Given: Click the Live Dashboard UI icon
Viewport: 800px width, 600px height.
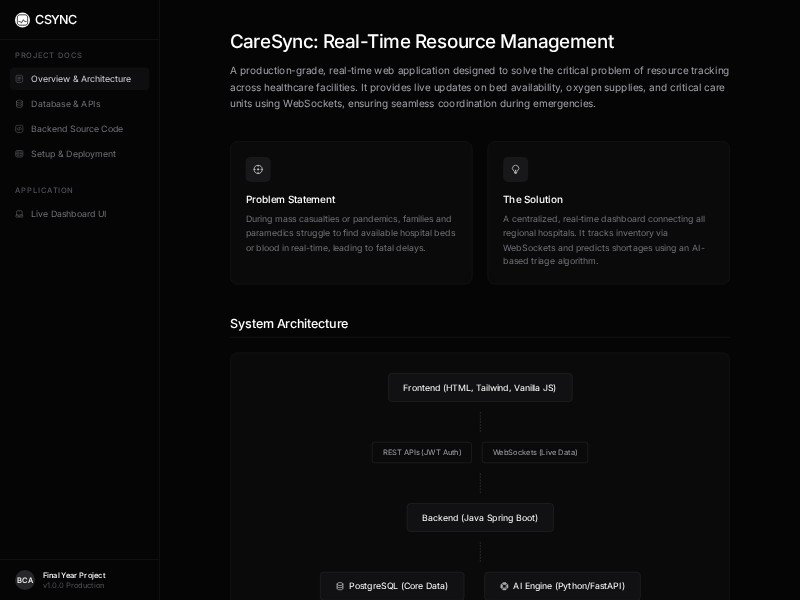Looking at the screenshot, I should pos(19,214).
